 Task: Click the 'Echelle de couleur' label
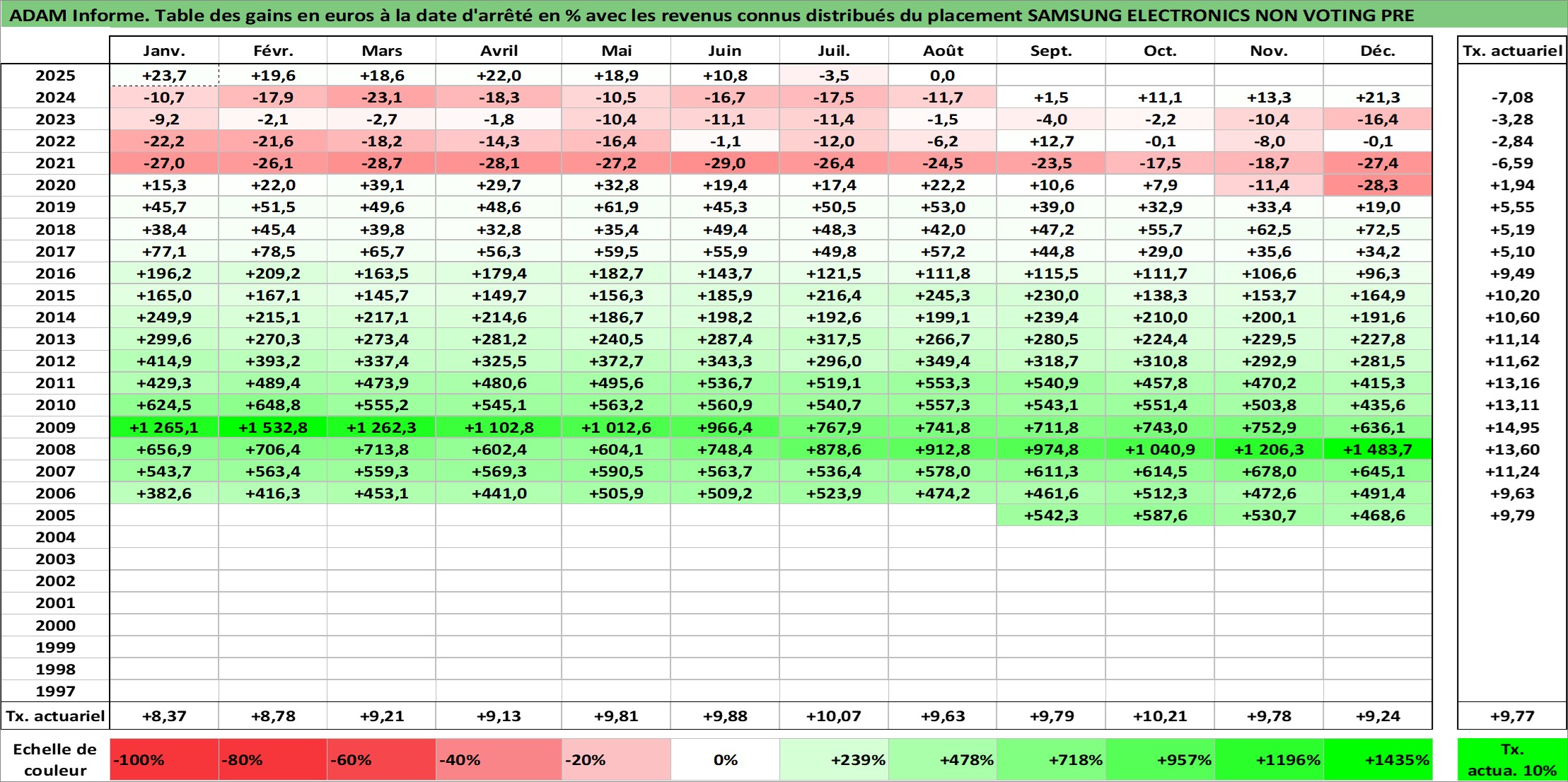(x=55, y=760)
